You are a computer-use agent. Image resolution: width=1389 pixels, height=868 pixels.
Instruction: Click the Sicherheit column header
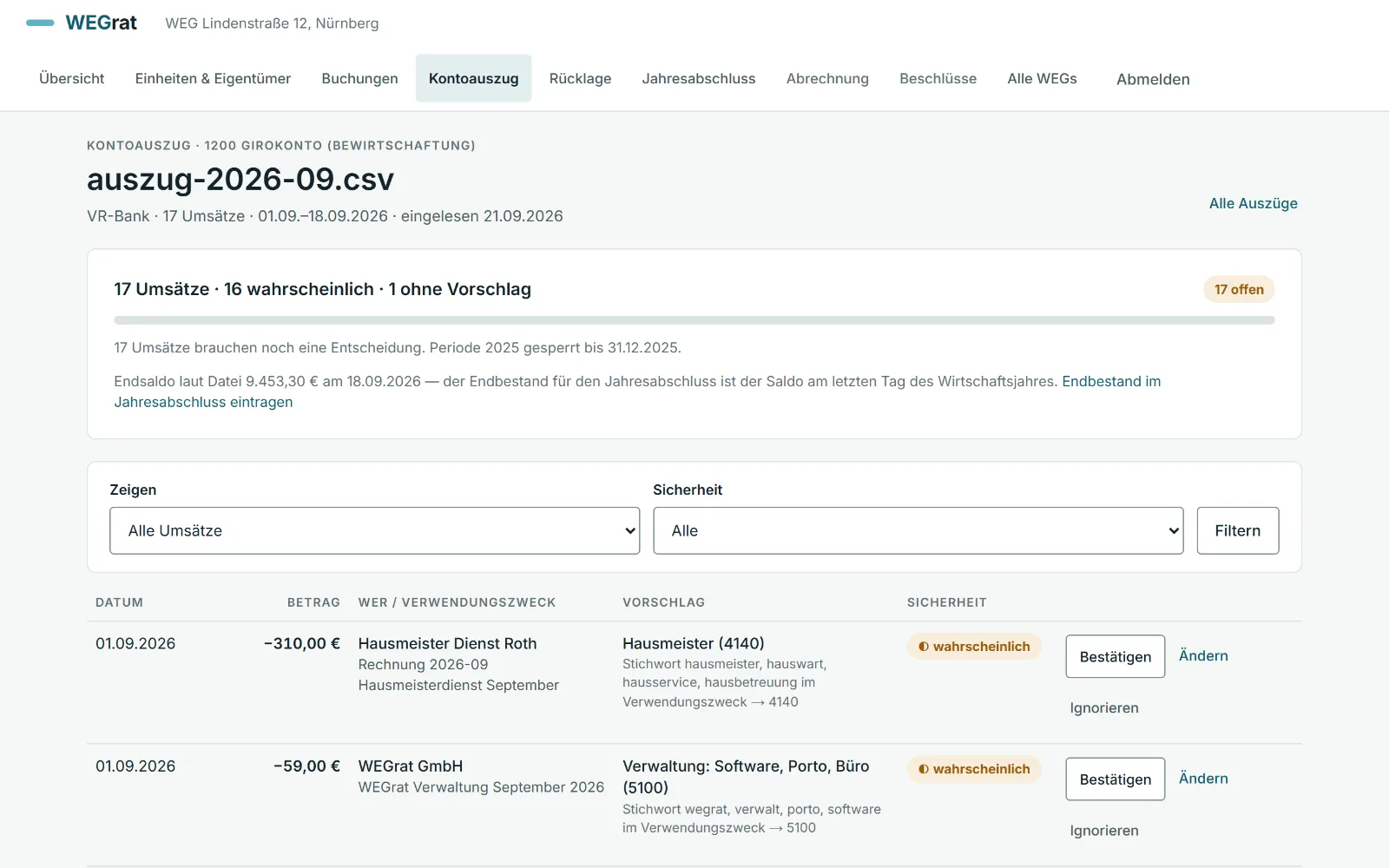click(x=946, y=602)
